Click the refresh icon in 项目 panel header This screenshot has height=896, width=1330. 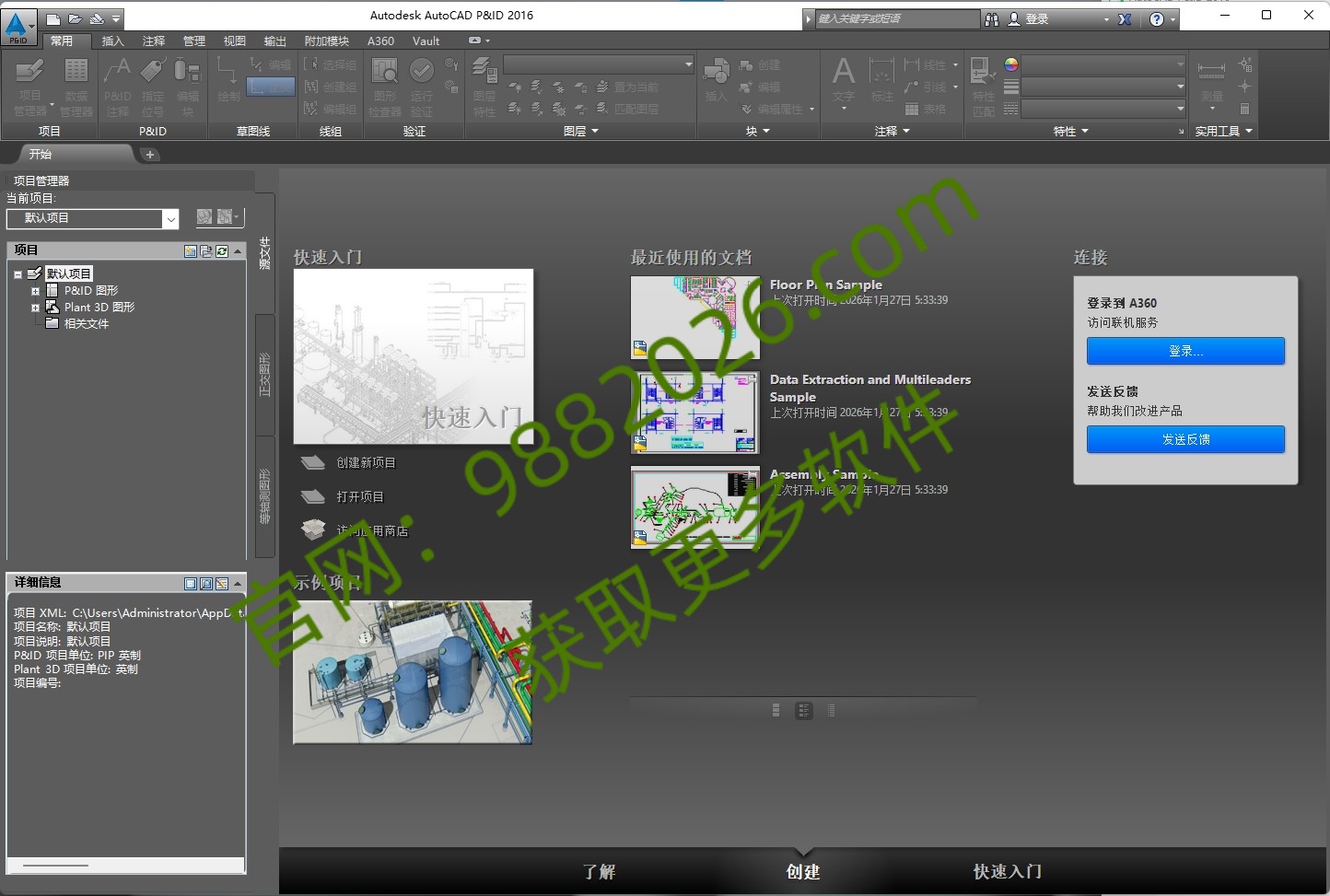tap(222, 250)
